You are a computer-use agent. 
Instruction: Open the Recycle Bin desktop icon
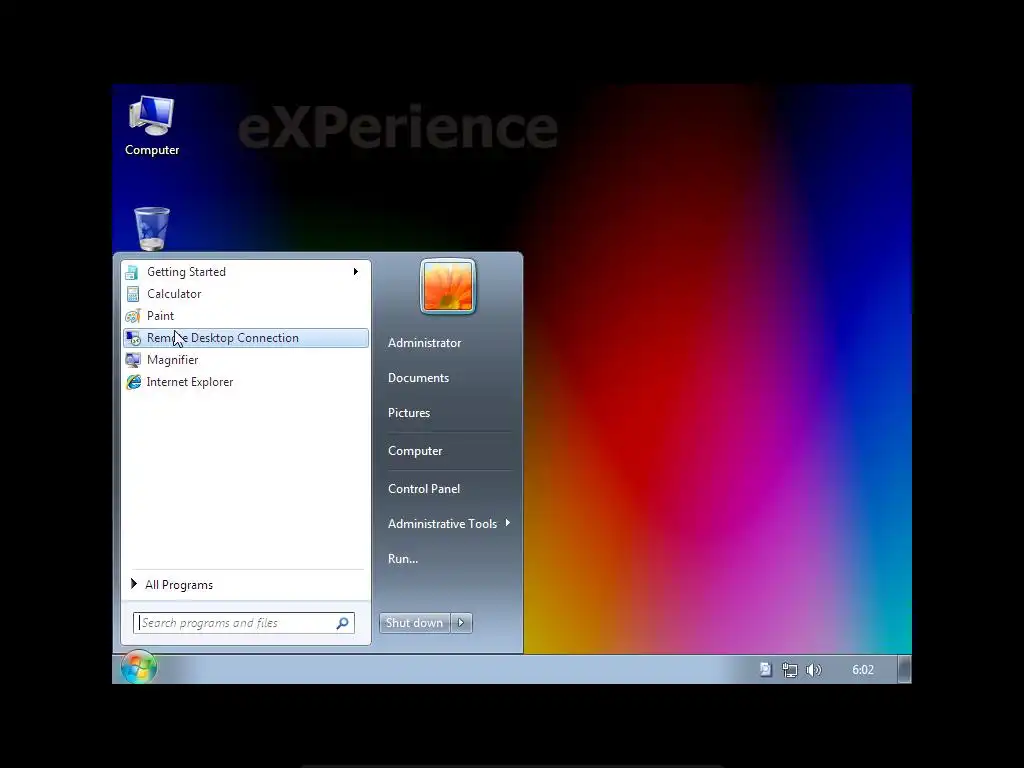(x=152, y=229)
